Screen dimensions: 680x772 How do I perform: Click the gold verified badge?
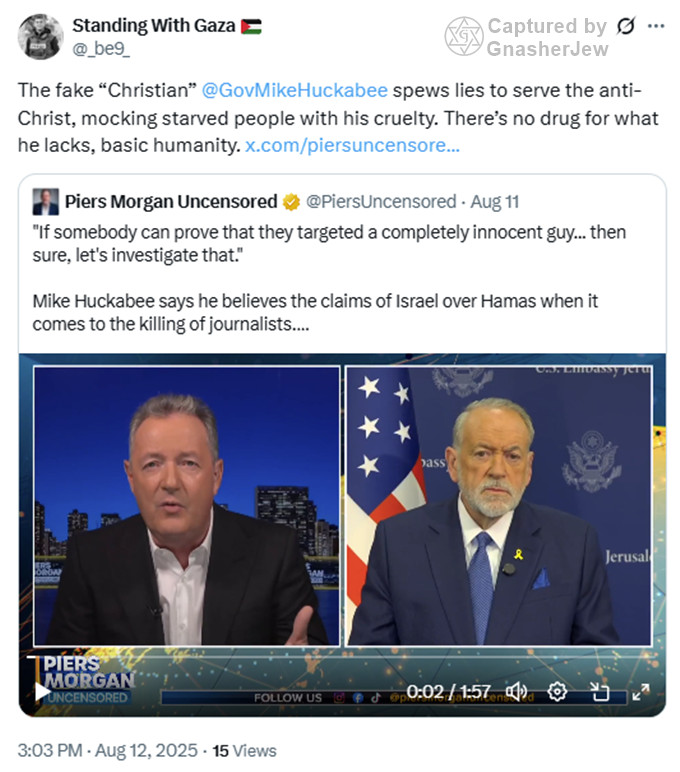[291, 202]
